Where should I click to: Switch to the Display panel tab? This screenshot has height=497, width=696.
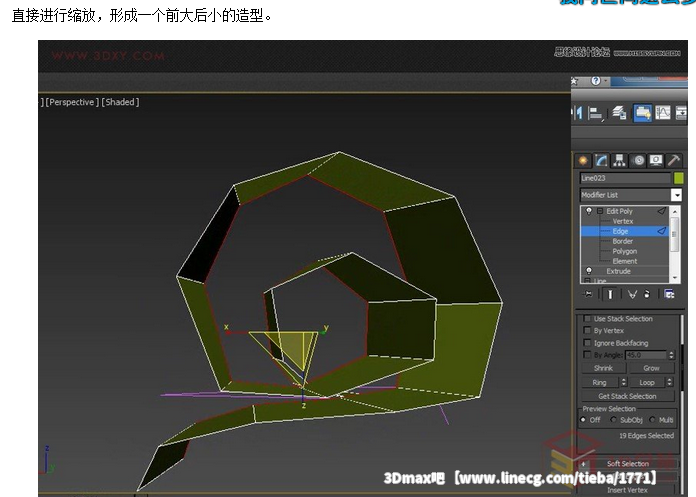click(656, 161)
